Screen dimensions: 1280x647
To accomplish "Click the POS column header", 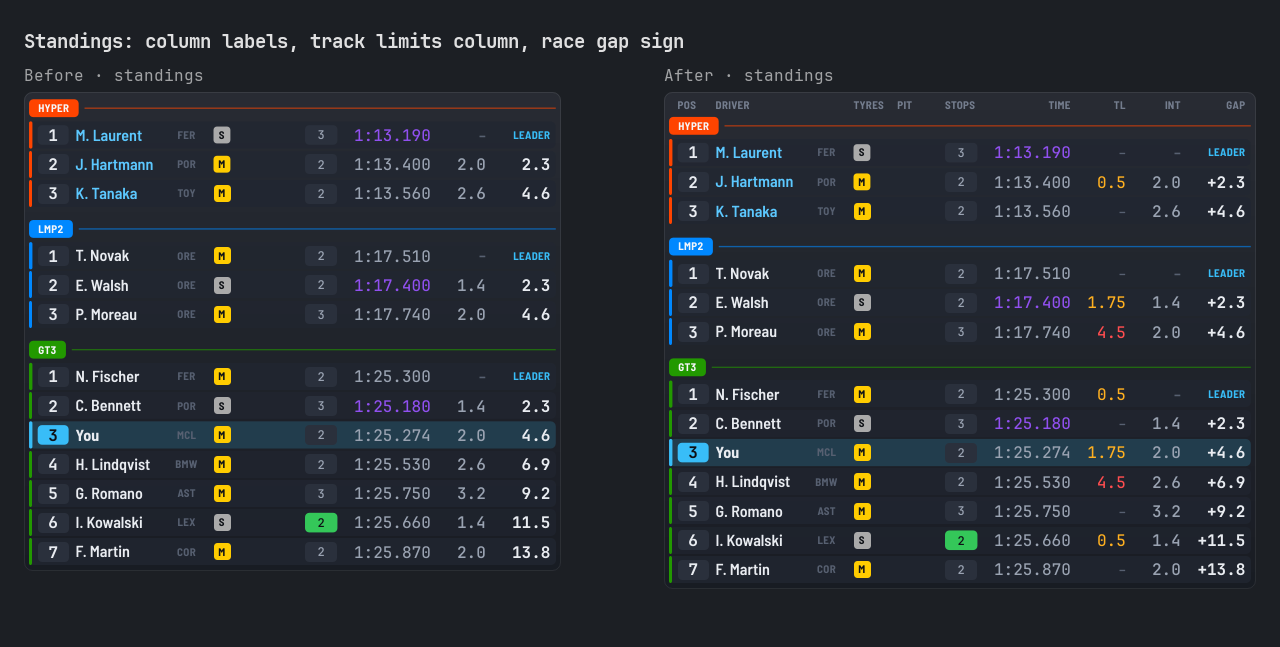I will tap(687, 106).
